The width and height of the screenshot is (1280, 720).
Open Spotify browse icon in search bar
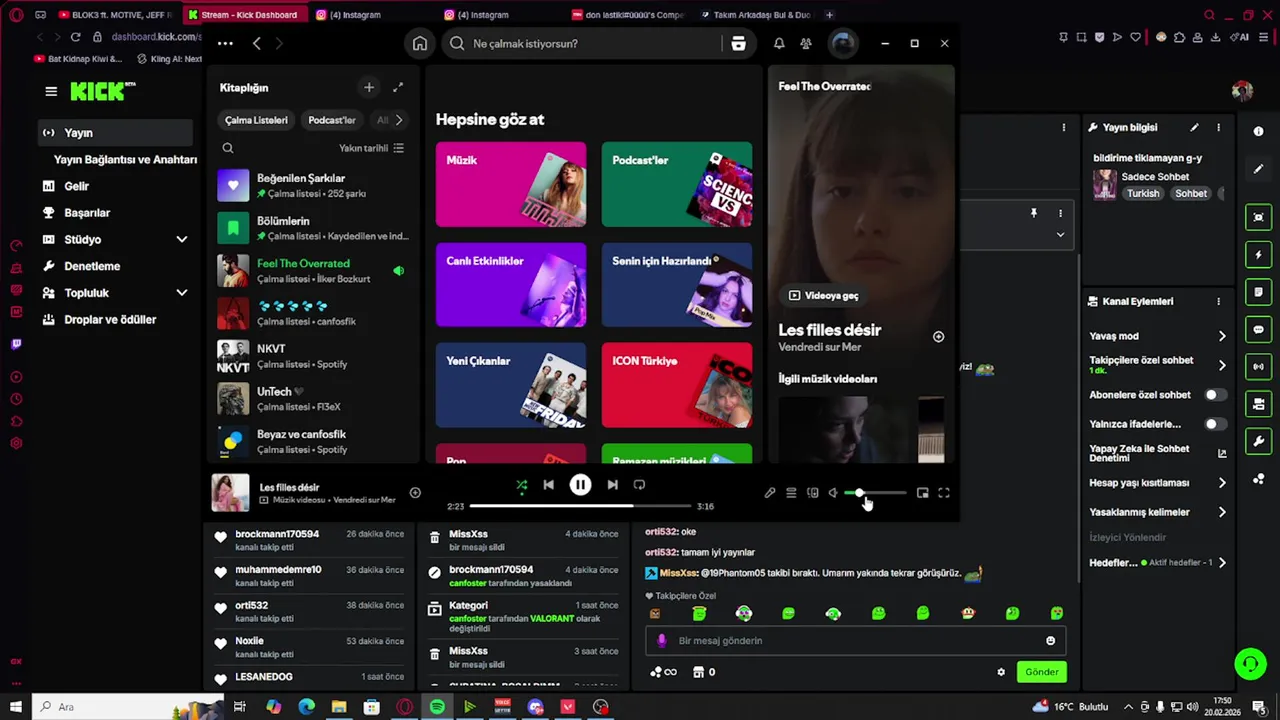[738, 44]
